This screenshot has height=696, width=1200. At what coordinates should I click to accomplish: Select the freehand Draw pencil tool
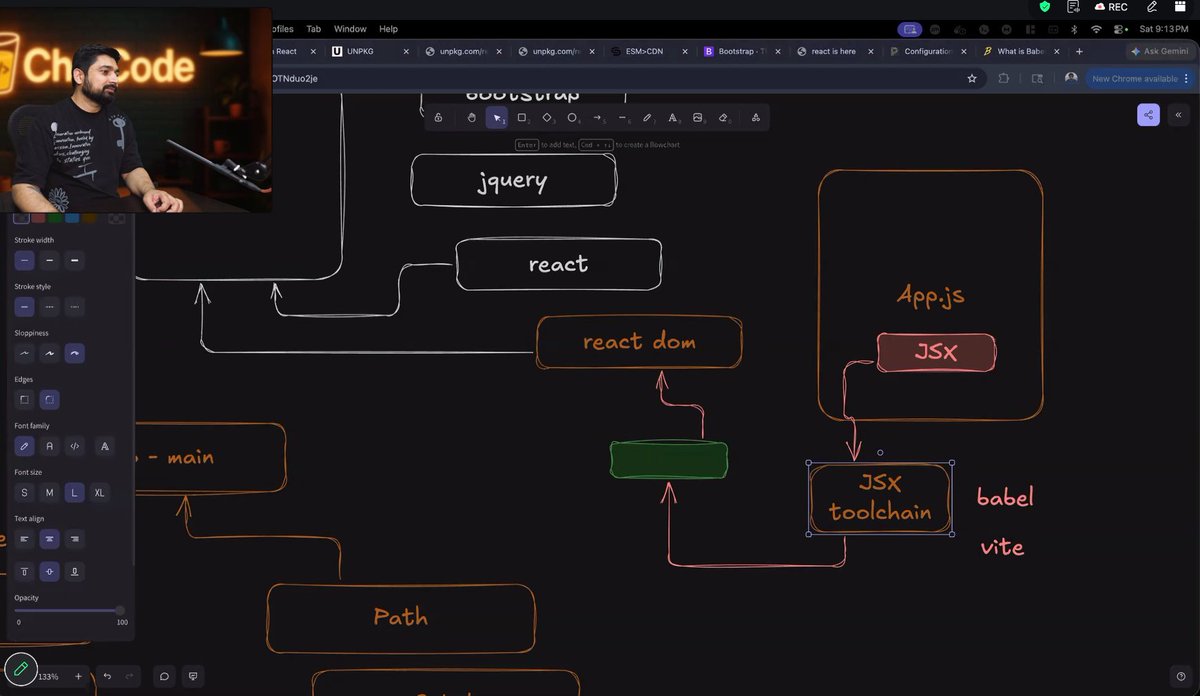(x=648, y=118)
